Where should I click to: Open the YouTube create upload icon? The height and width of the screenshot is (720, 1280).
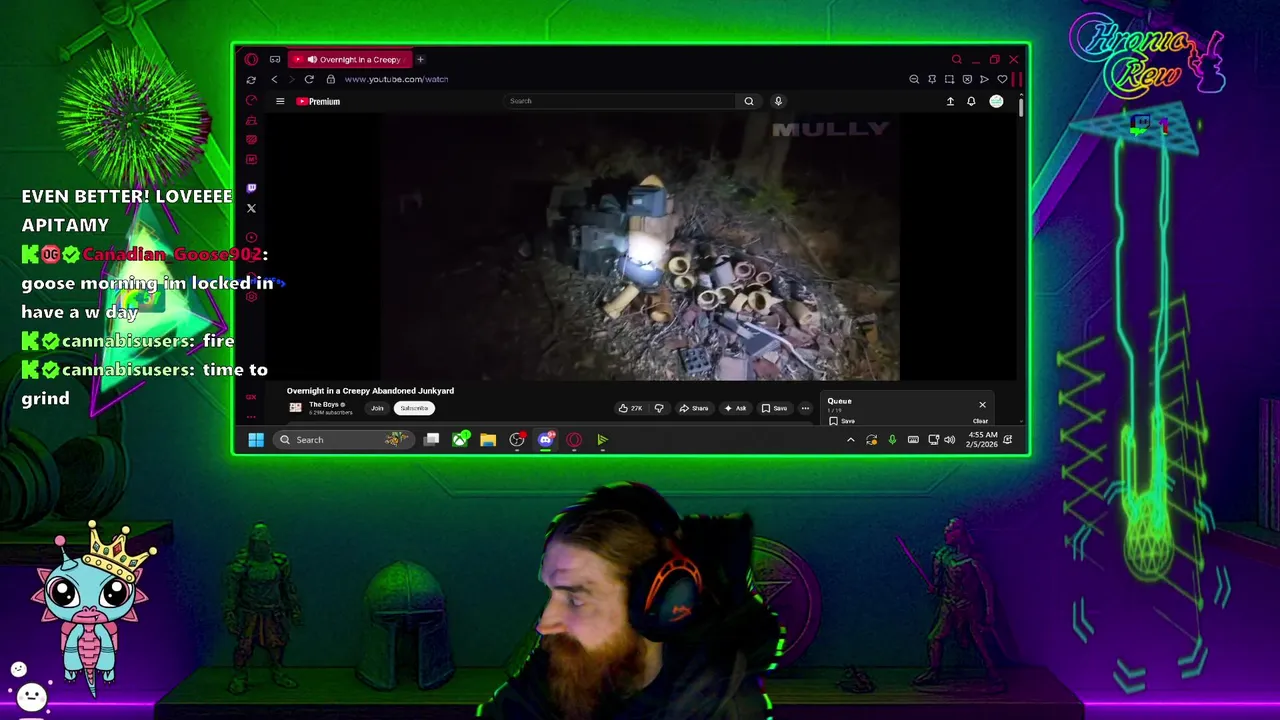tap(950, 101)
